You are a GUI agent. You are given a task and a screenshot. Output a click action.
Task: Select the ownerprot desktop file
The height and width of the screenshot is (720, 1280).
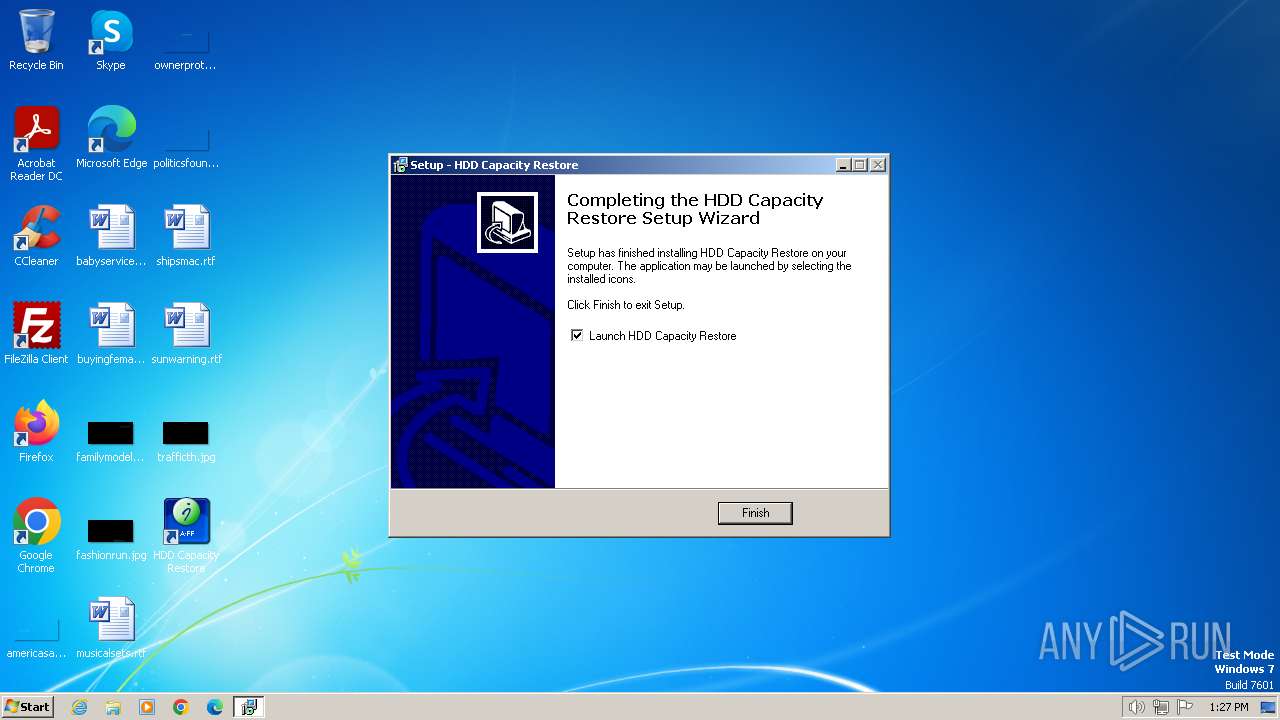coord(186,48)
